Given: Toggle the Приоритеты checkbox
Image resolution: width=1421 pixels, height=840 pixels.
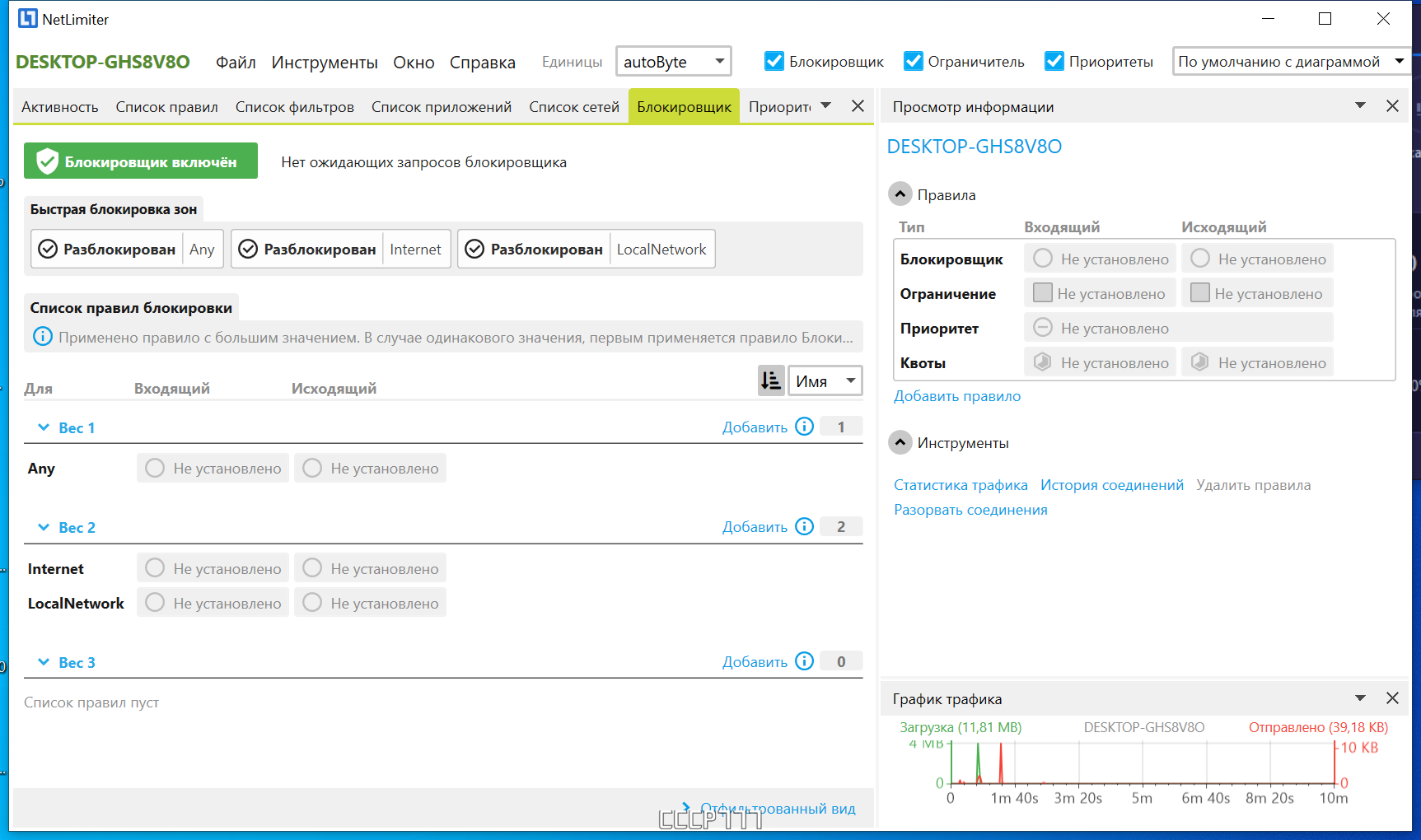Looking at the screenshot, I should [x=1054, y=61].
